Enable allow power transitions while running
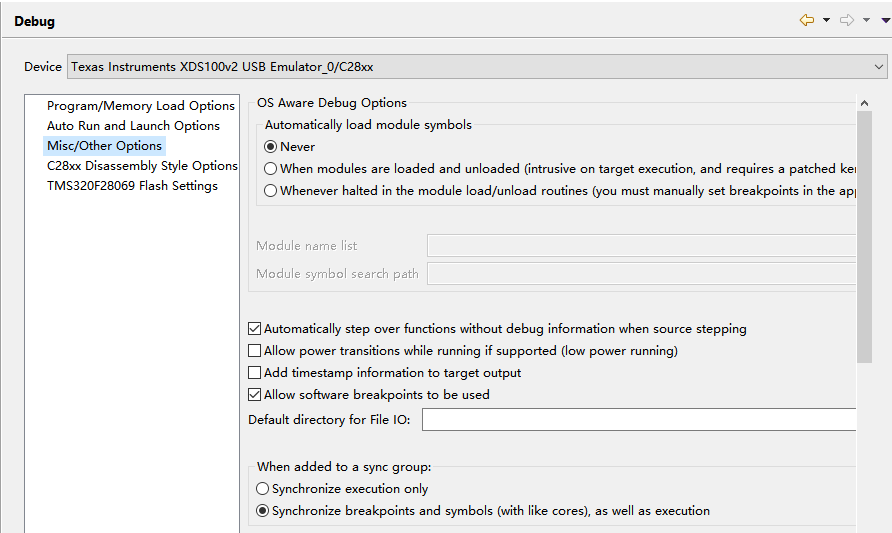Screen dimensions: 892x533 pos(255,351)
